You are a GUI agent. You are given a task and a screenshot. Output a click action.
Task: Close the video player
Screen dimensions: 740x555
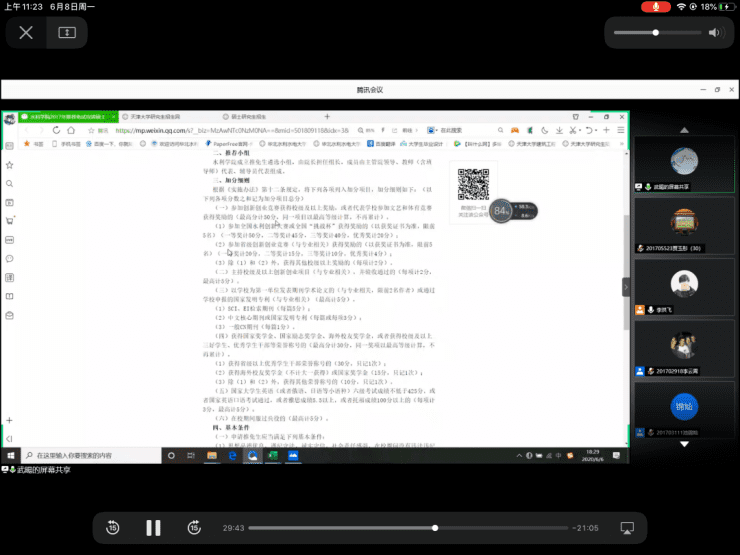[x=26, y=32]
